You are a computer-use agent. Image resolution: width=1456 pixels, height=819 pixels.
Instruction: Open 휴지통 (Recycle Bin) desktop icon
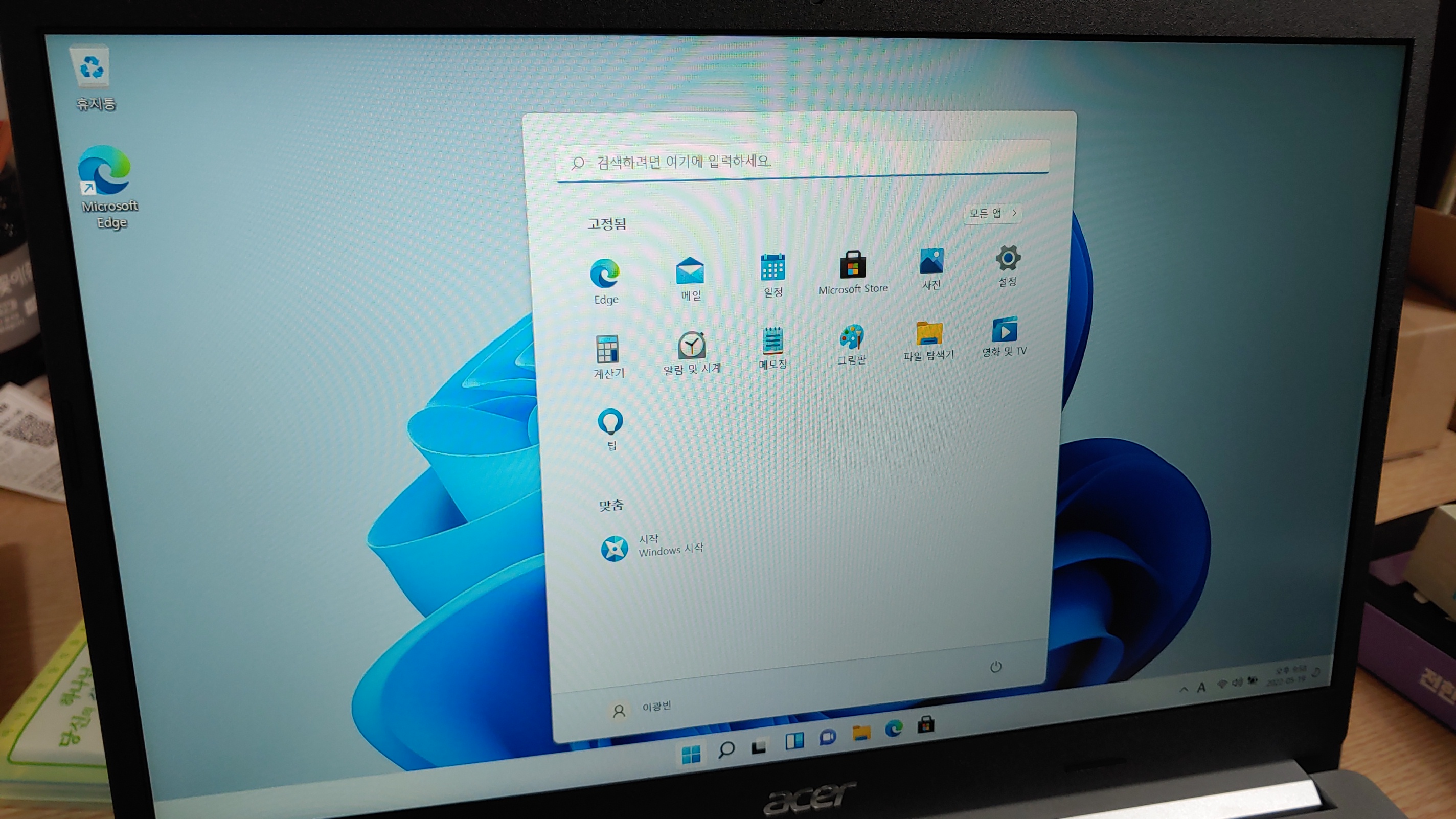pos(93,79)
